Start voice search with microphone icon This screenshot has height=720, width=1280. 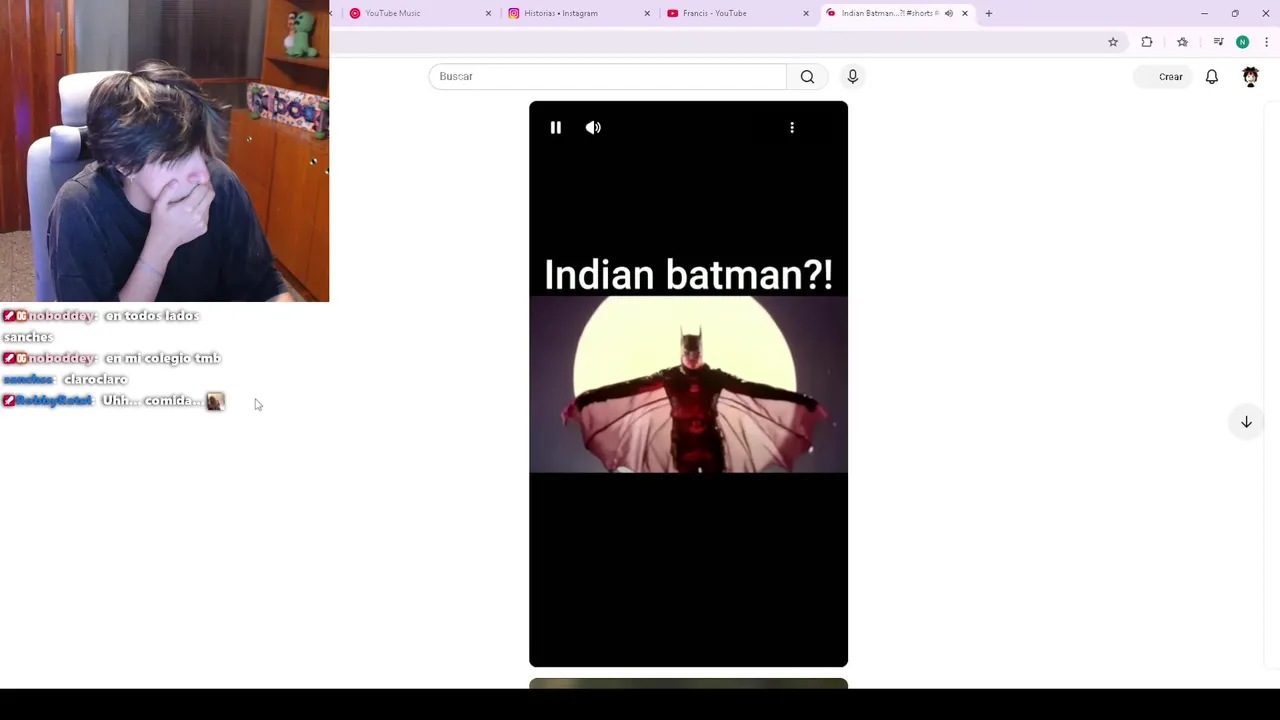852,76
